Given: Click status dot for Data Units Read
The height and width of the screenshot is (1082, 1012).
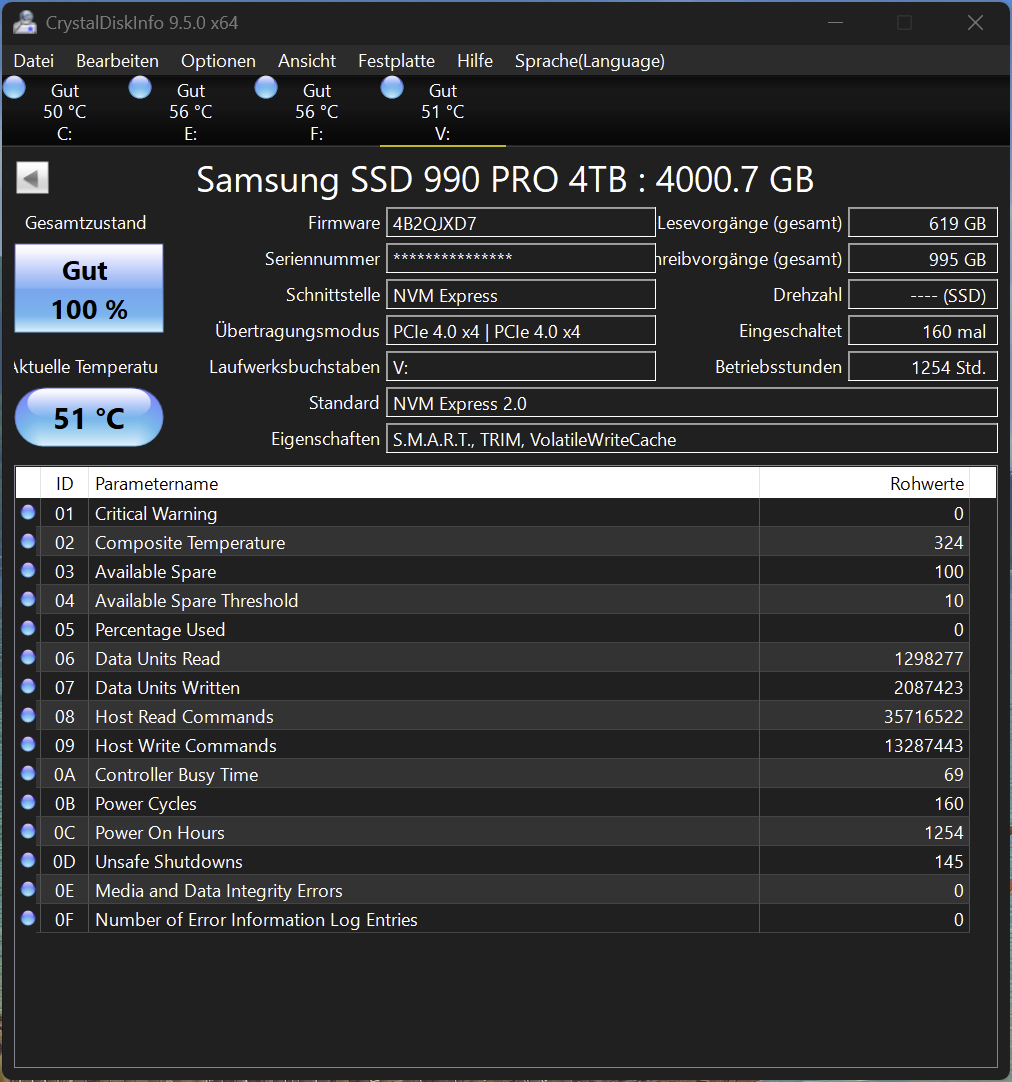Looking at the screenshot, I should (28, 657).
